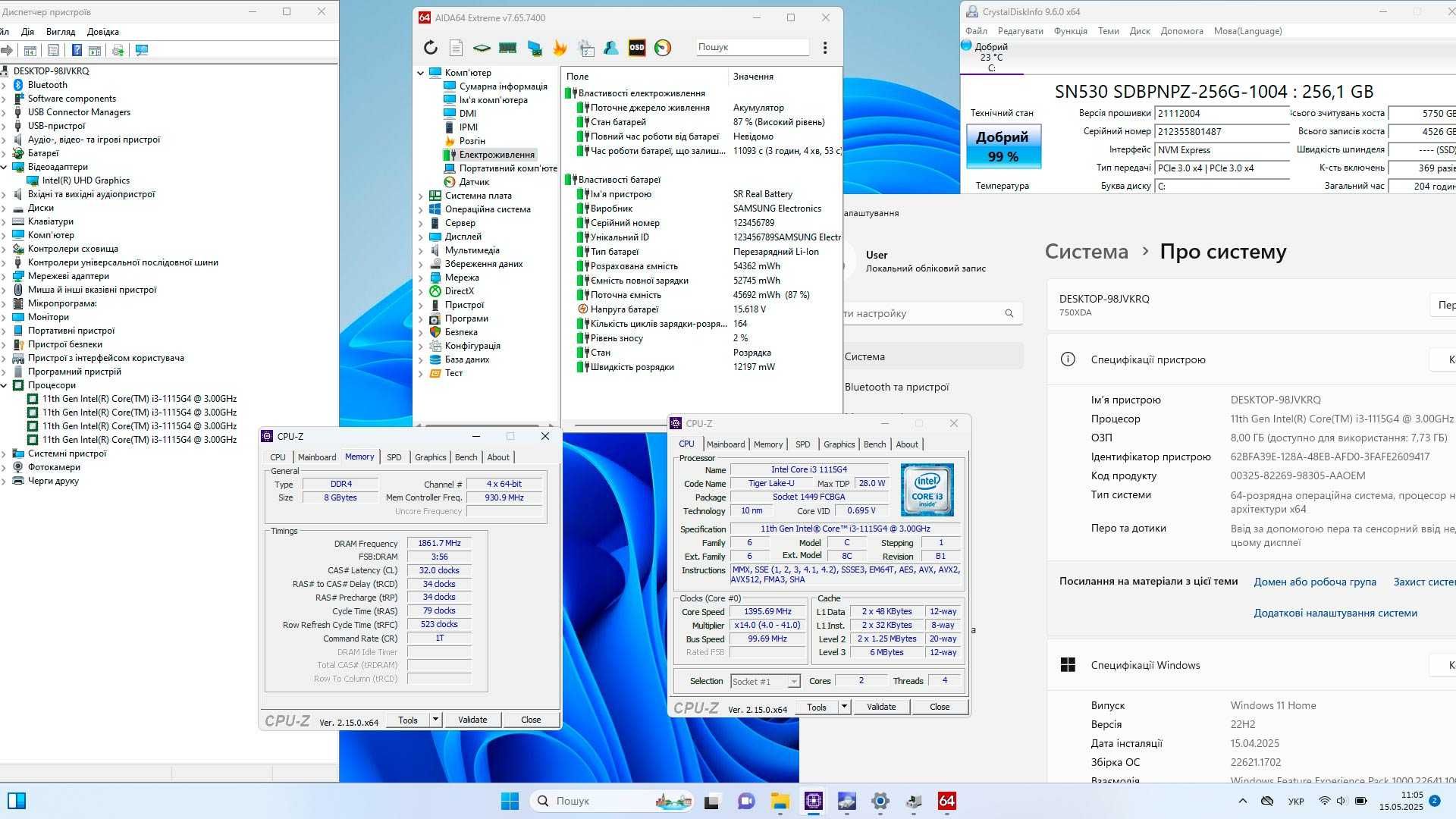
Task: Click the widgets icon at taskbar left
Action: click(x=17, y=801)
